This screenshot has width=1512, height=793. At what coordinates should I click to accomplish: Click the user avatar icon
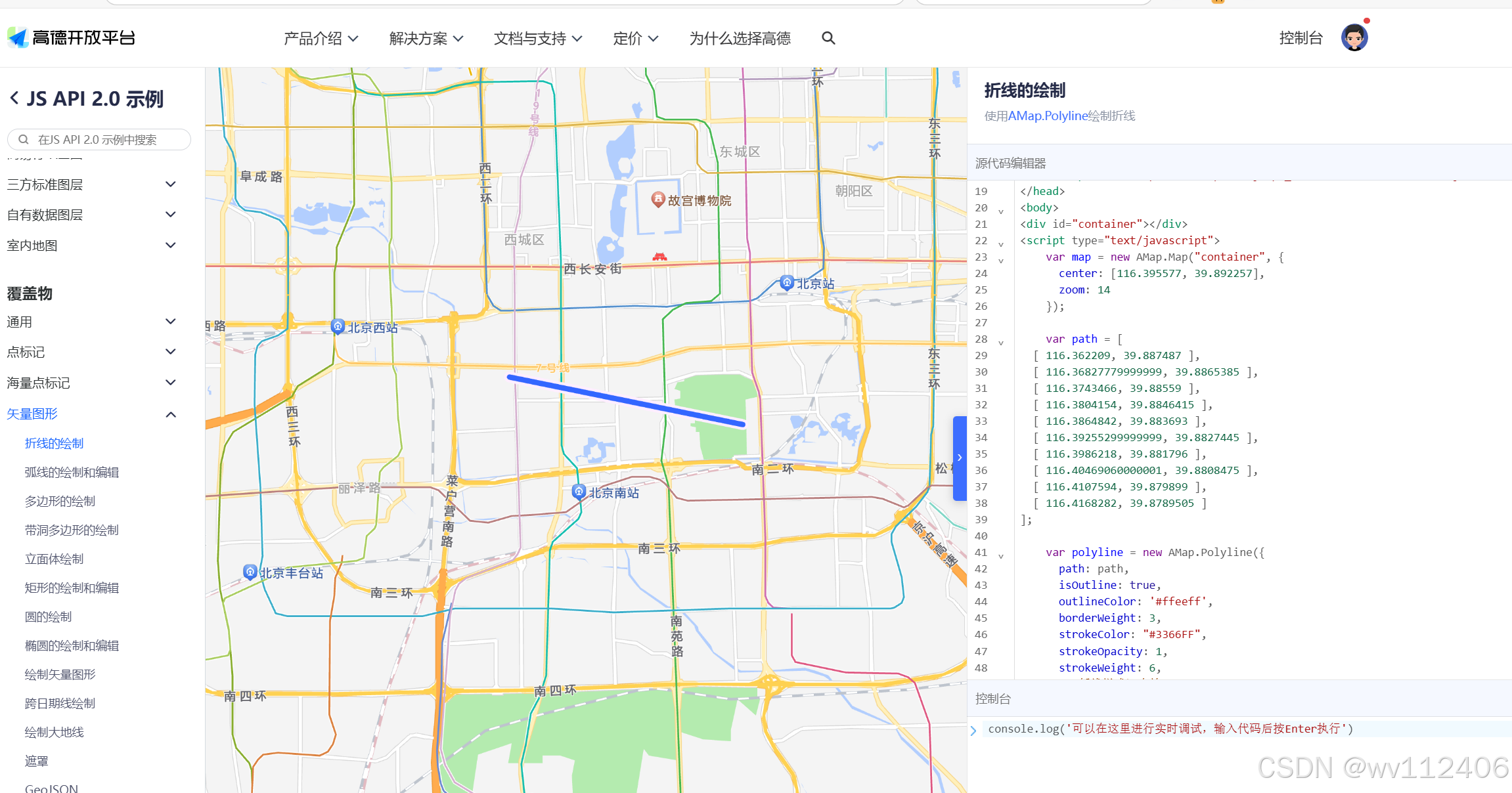[1354, 38]
